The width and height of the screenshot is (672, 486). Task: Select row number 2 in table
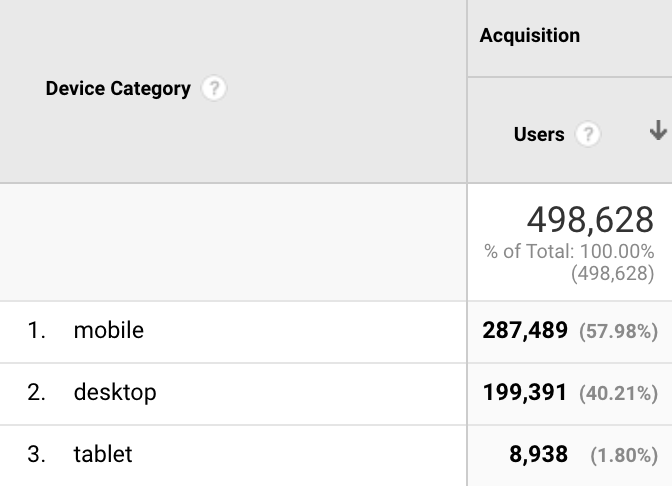pos(36,393)
